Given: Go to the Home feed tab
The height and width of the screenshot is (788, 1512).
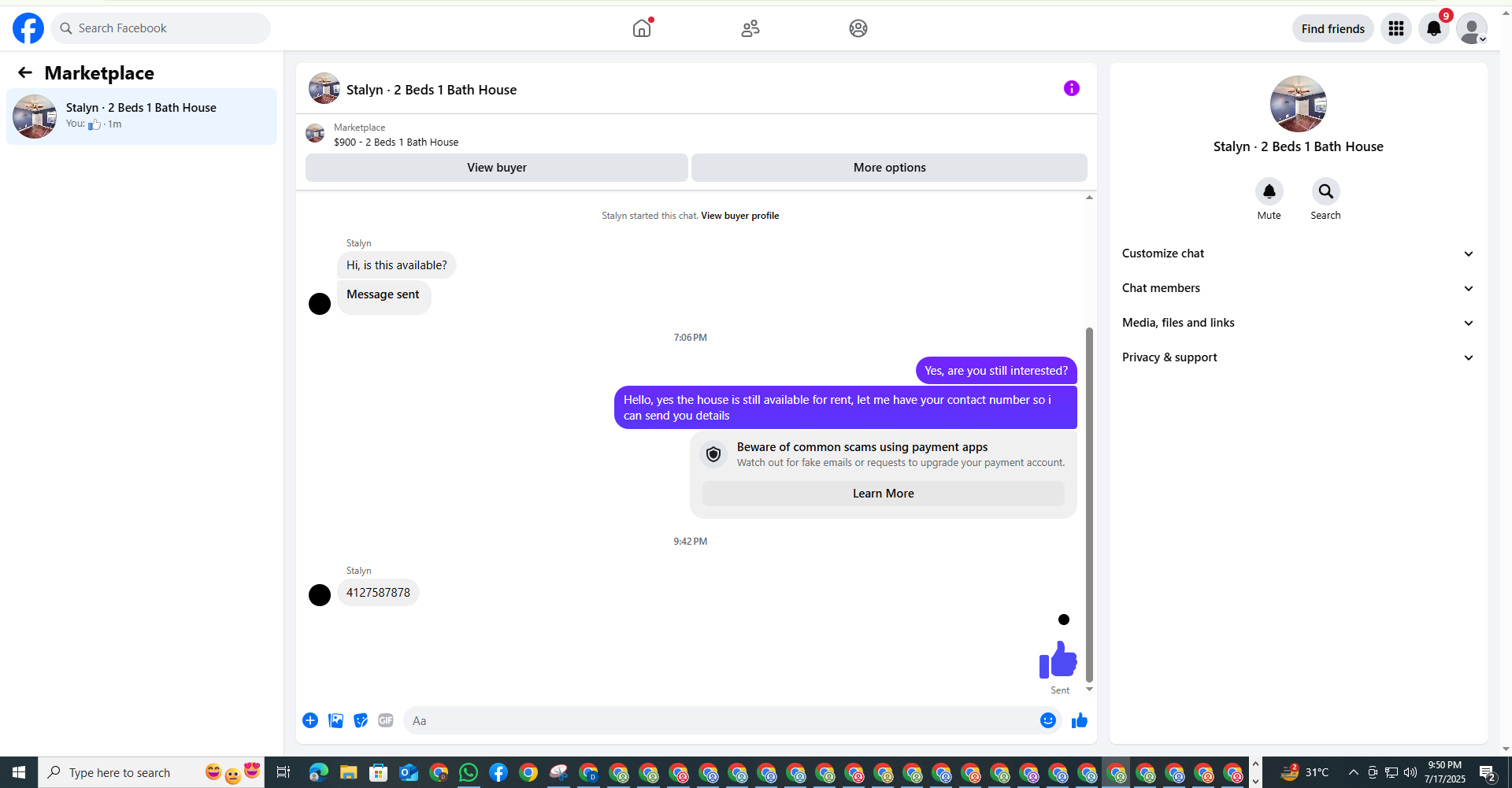Looking at the screenshot, I should pos(642,28).
